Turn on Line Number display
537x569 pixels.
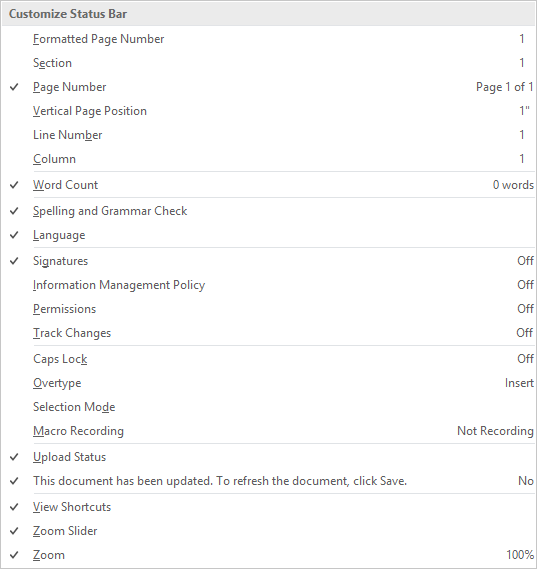coord(268,135)
